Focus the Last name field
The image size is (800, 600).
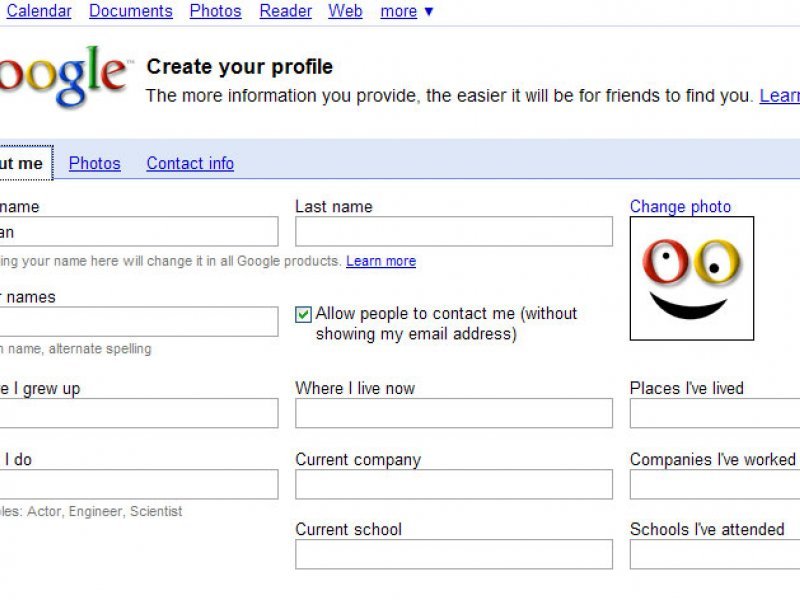point(454,231)
